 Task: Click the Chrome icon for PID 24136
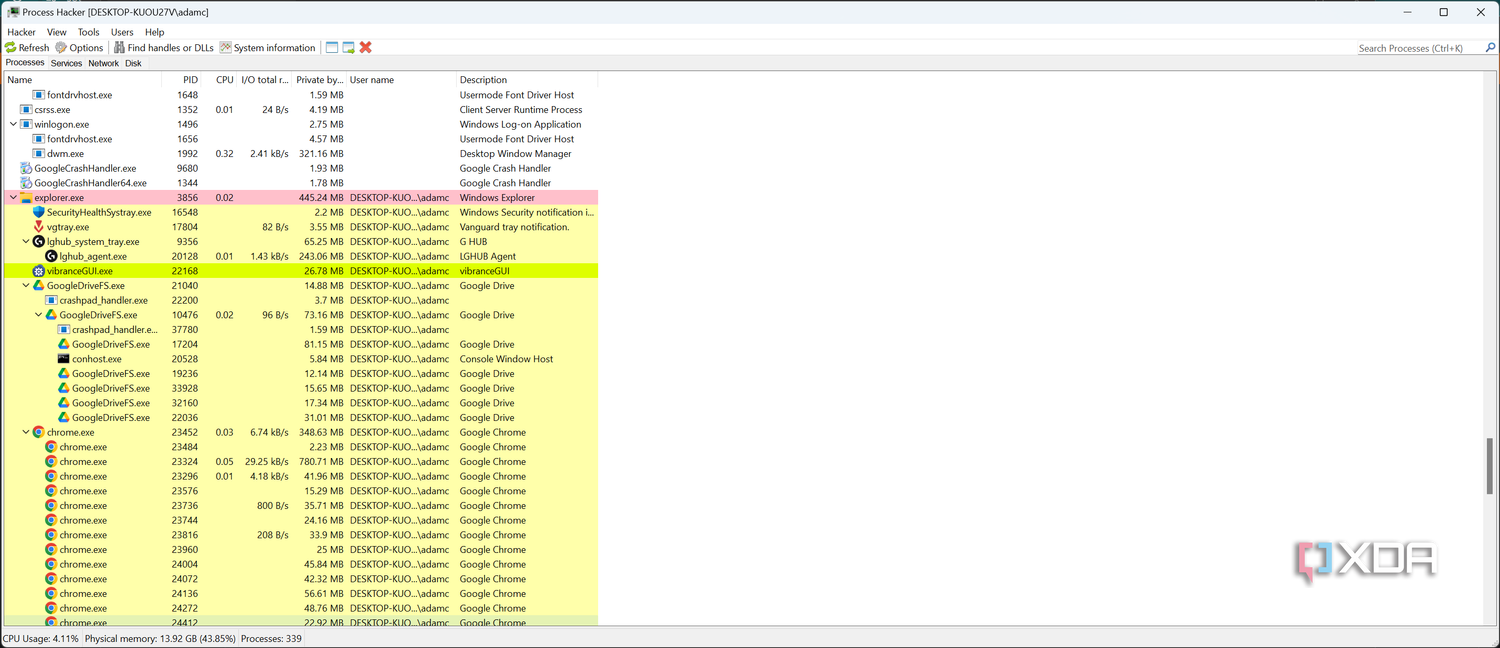pyautogui.click(x=51, y=593)
